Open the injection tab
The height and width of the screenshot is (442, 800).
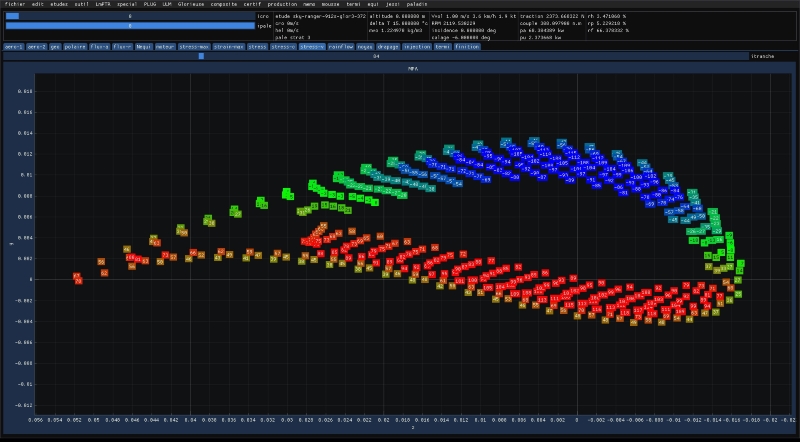[x=417, y=46]
